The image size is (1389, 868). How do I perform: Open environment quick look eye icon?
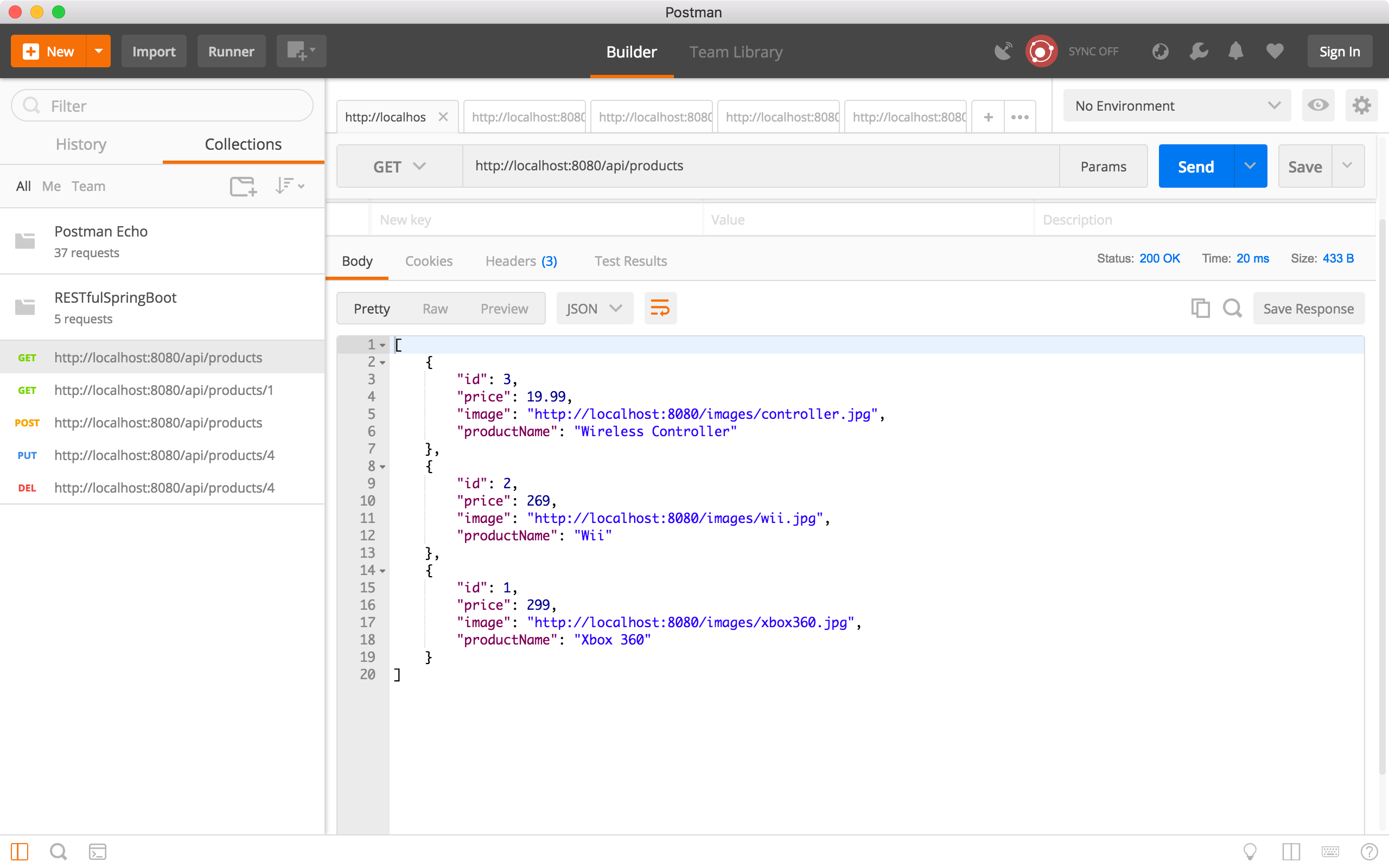(x=1318, y=105)
